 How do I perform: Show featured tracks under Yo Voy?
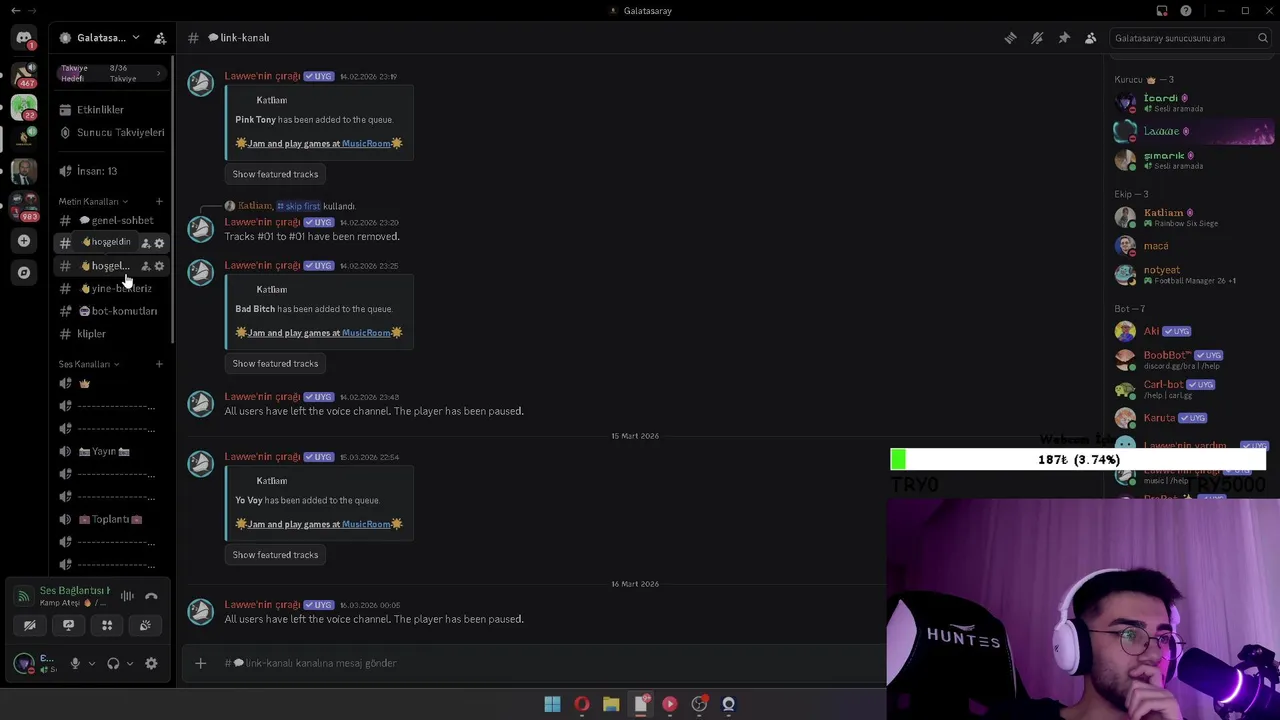tap(275, 555)
